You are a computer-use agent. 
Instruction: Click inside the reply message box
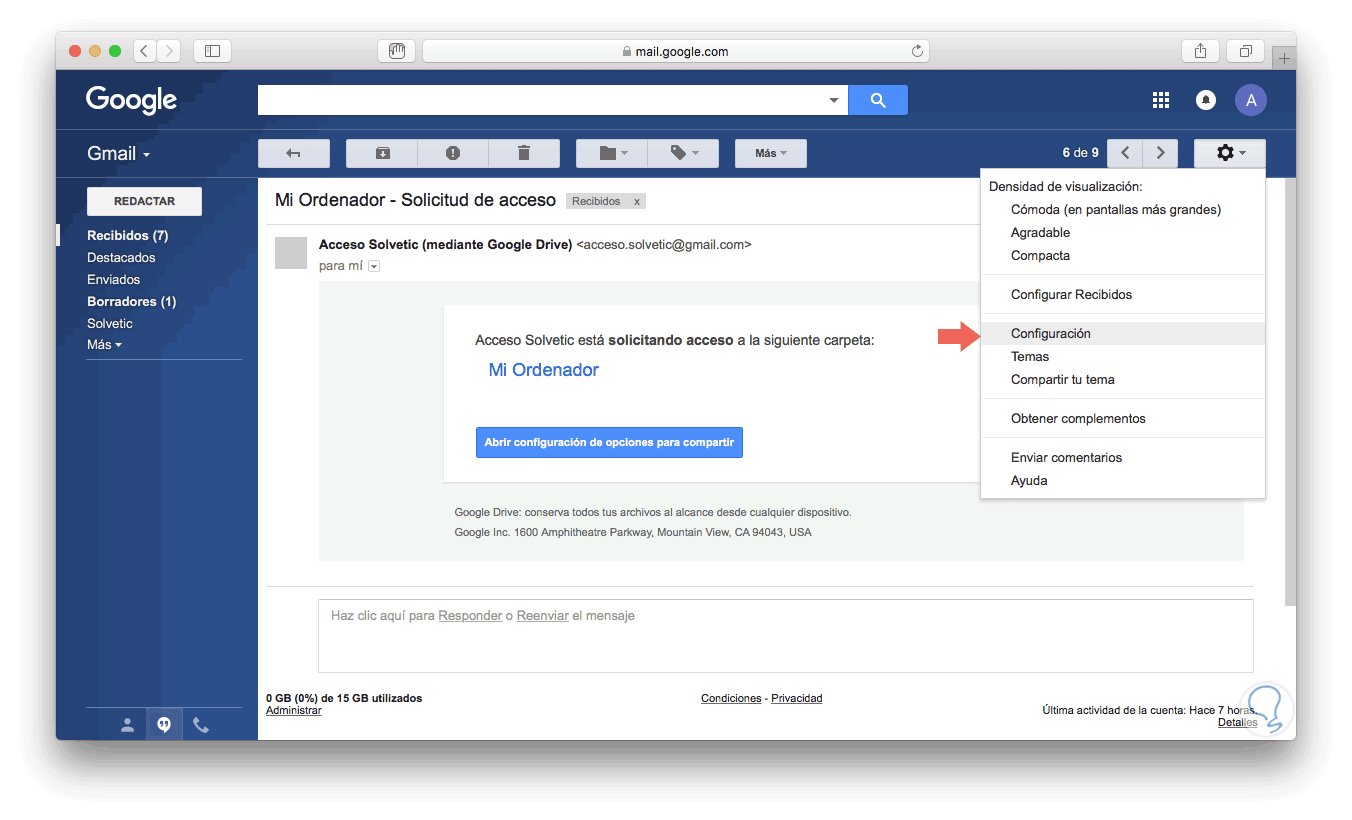(785, 636)
